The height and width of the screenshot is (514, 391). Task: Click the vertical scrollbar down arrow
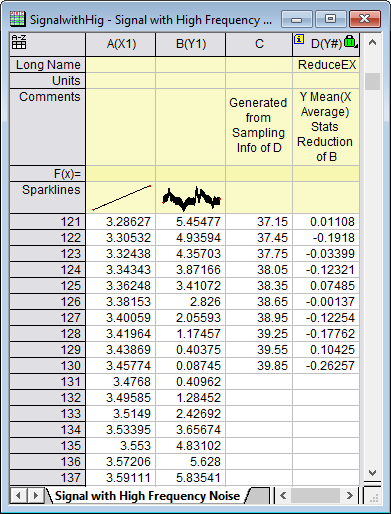click(x=372, y=473)
